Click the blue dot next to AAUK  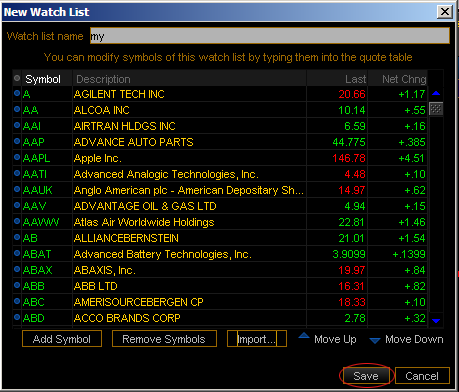[x=17, y=189]
